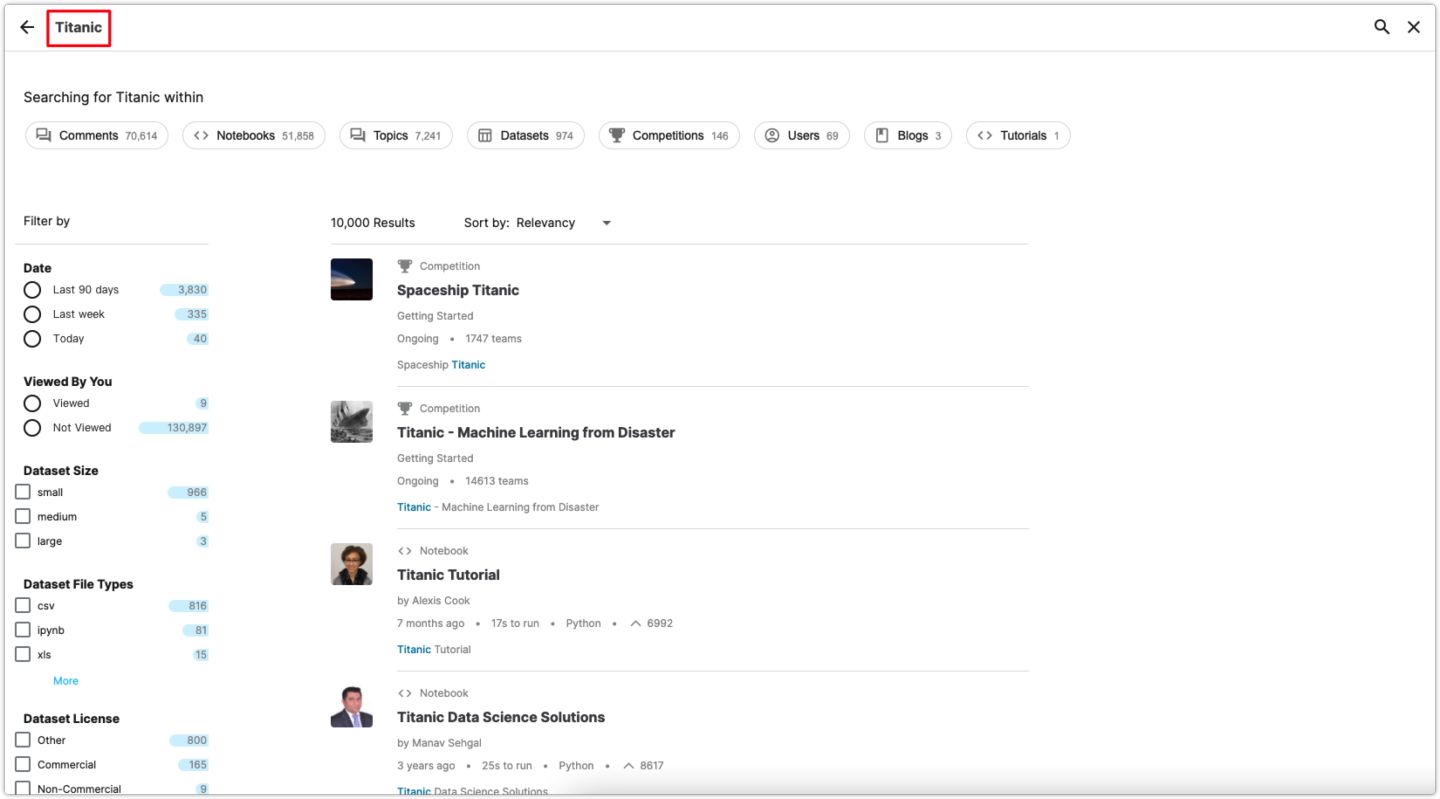Click Alexis Cook's avatar thumbnail
The image size is (1440, 799).
click(x=352, y=564)
